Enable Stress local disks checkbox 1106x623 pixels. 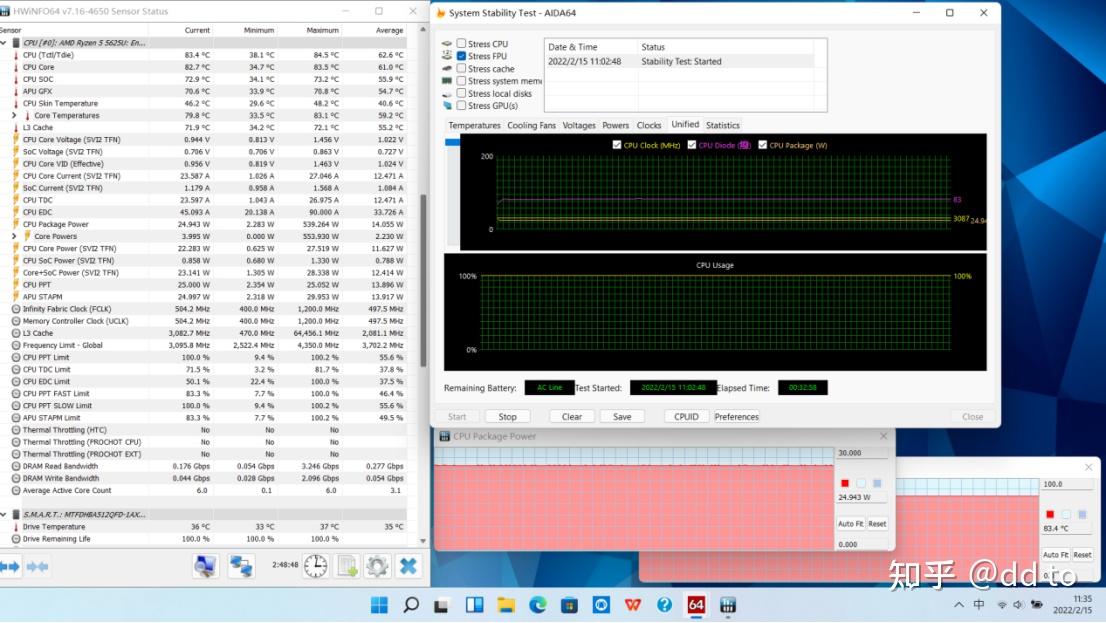[x=461, y=93]
